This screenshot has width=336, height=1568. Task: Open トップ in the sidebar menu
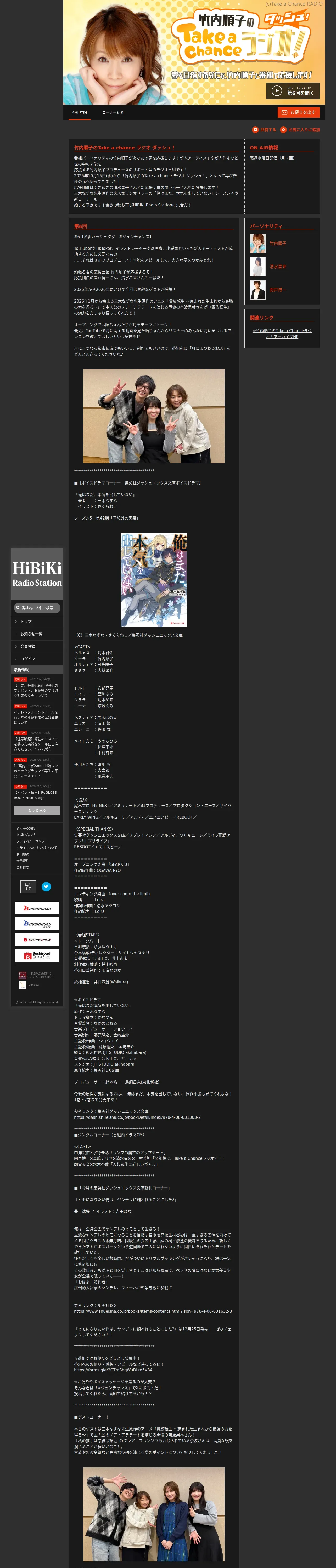point(37,621)
